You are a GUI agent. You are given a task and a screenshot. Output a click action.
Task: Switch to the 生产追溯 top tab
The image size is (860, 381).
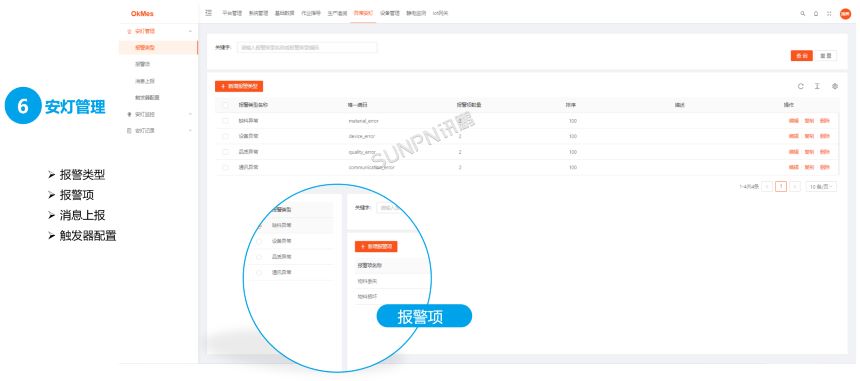[x=337, y=13]
